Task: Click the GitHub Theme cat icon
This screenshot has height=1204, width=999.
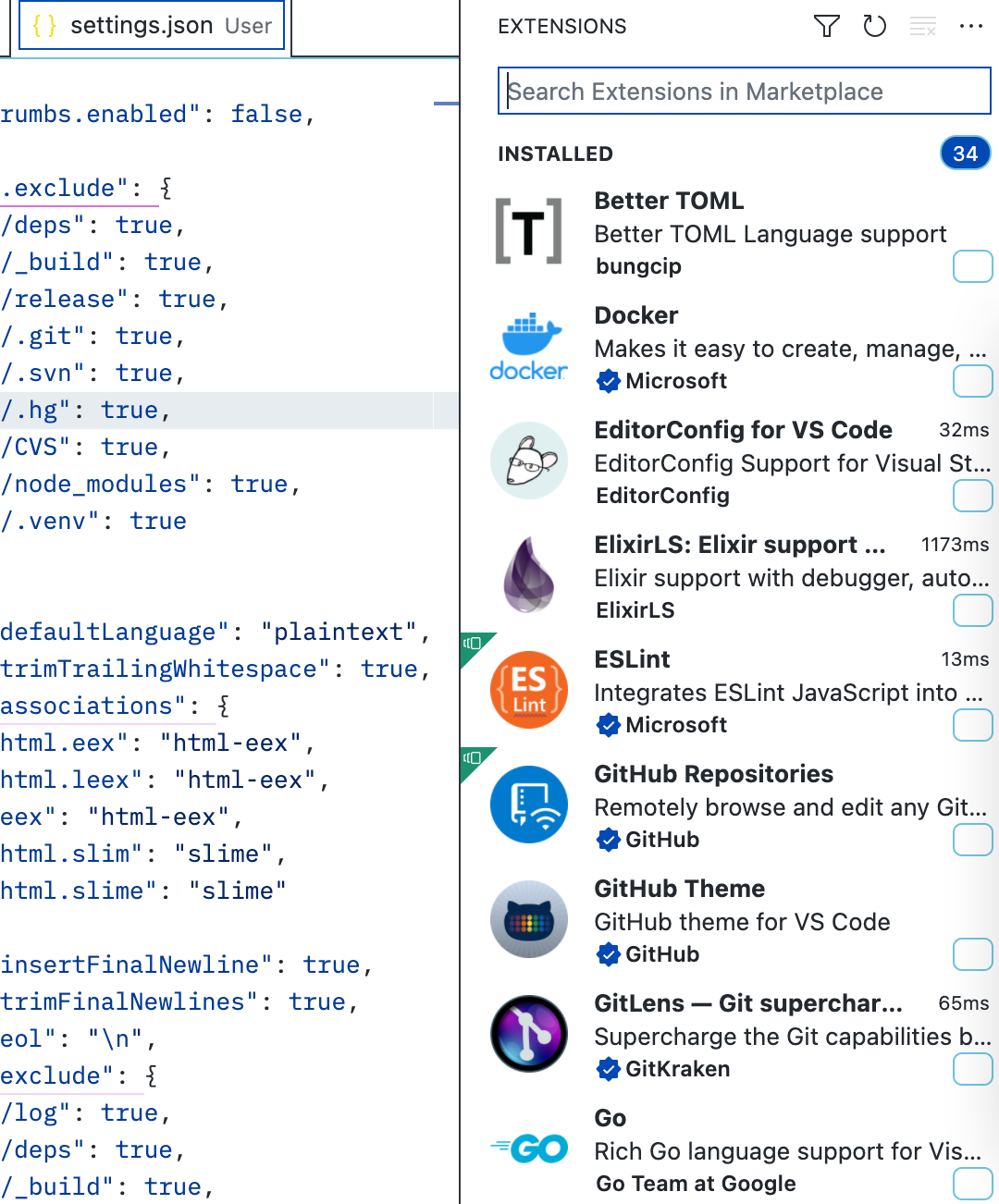Action: point(528,919)
